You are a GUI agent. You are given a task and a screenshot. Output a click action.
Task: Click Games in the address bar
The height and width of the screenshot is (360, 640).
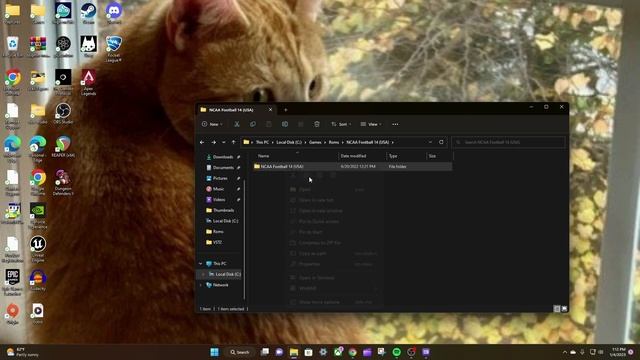[x=315, y=142]
